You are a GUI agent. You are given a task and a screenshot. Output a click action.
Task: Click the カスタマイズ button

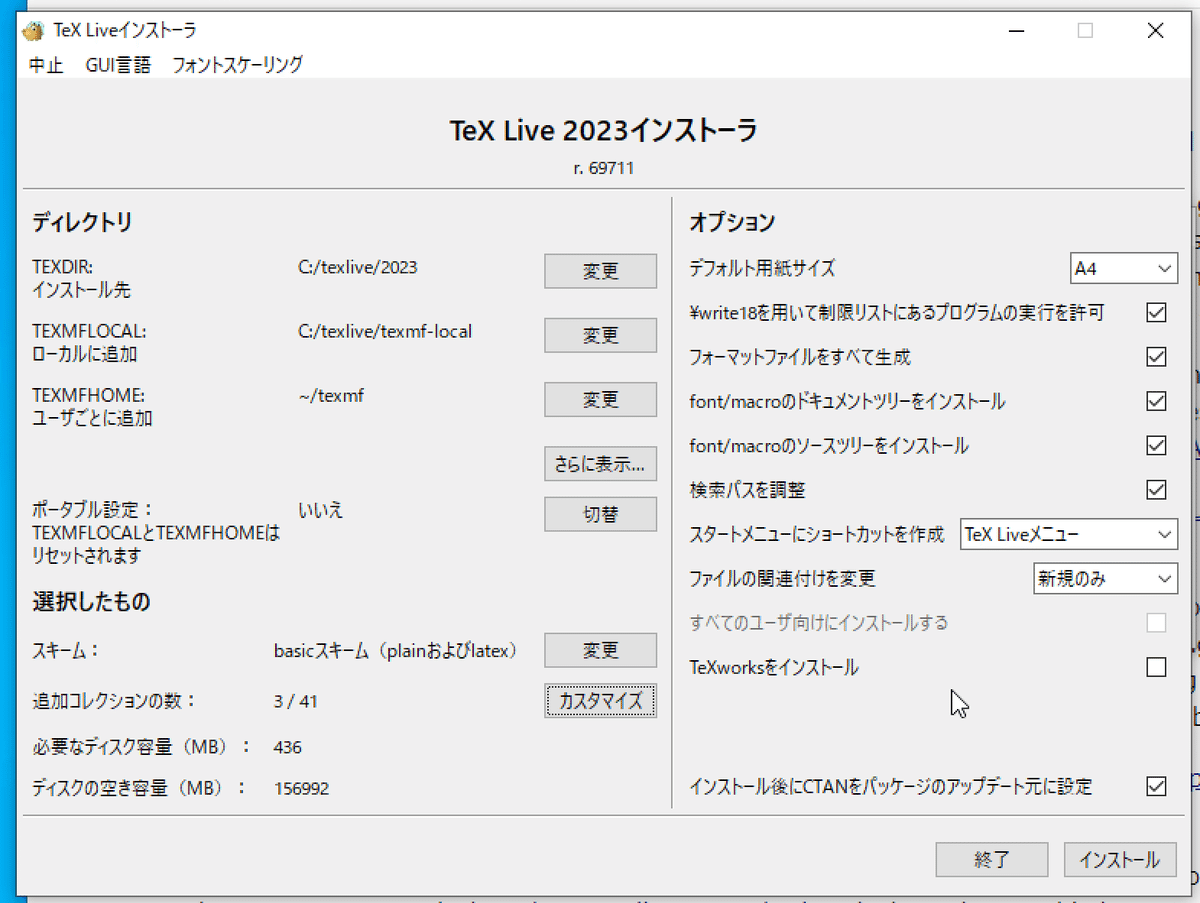coord(600,701)
